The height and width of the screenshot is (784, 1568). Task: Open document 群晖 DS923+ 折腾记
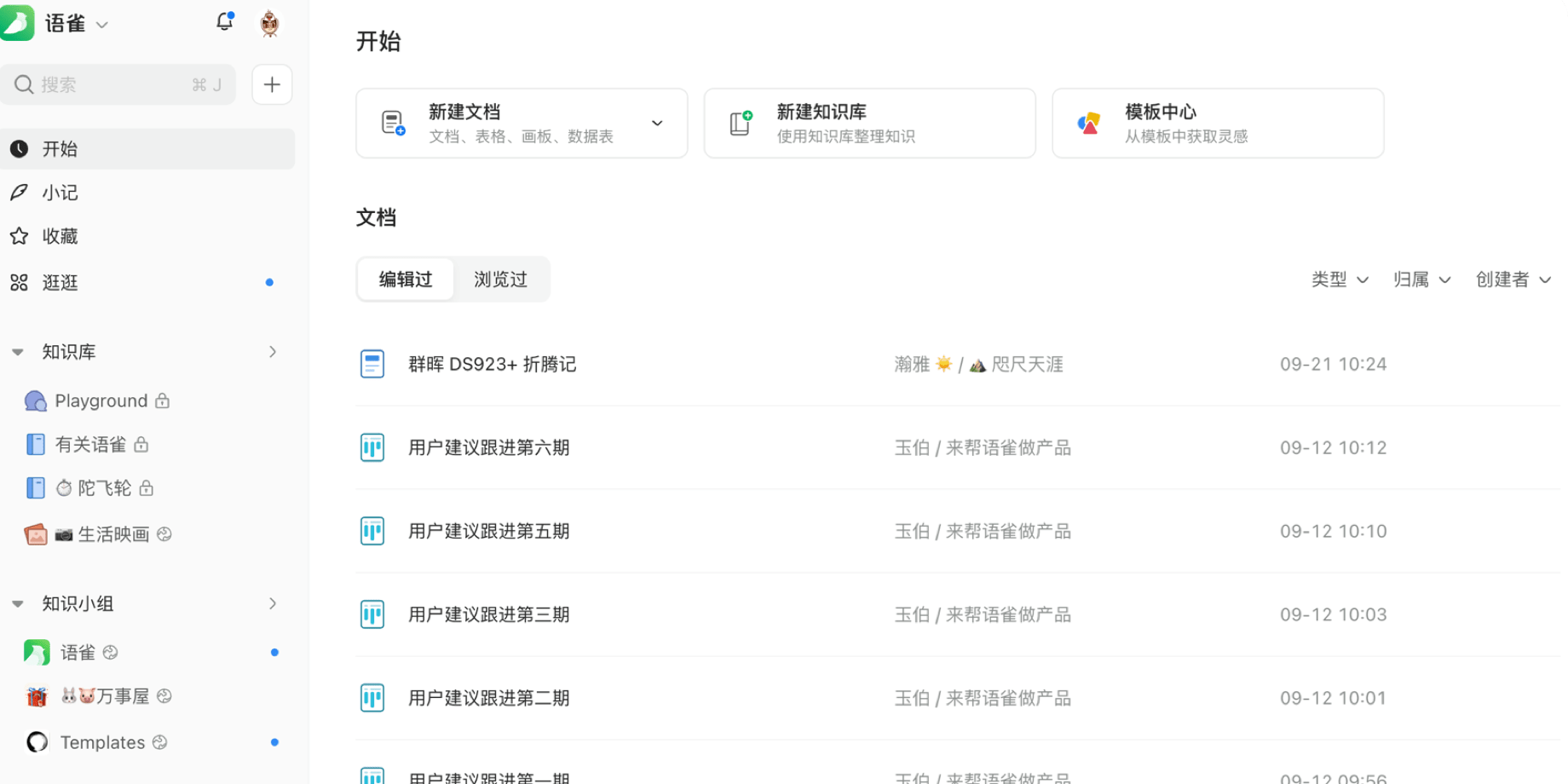[x=492, y=364]
